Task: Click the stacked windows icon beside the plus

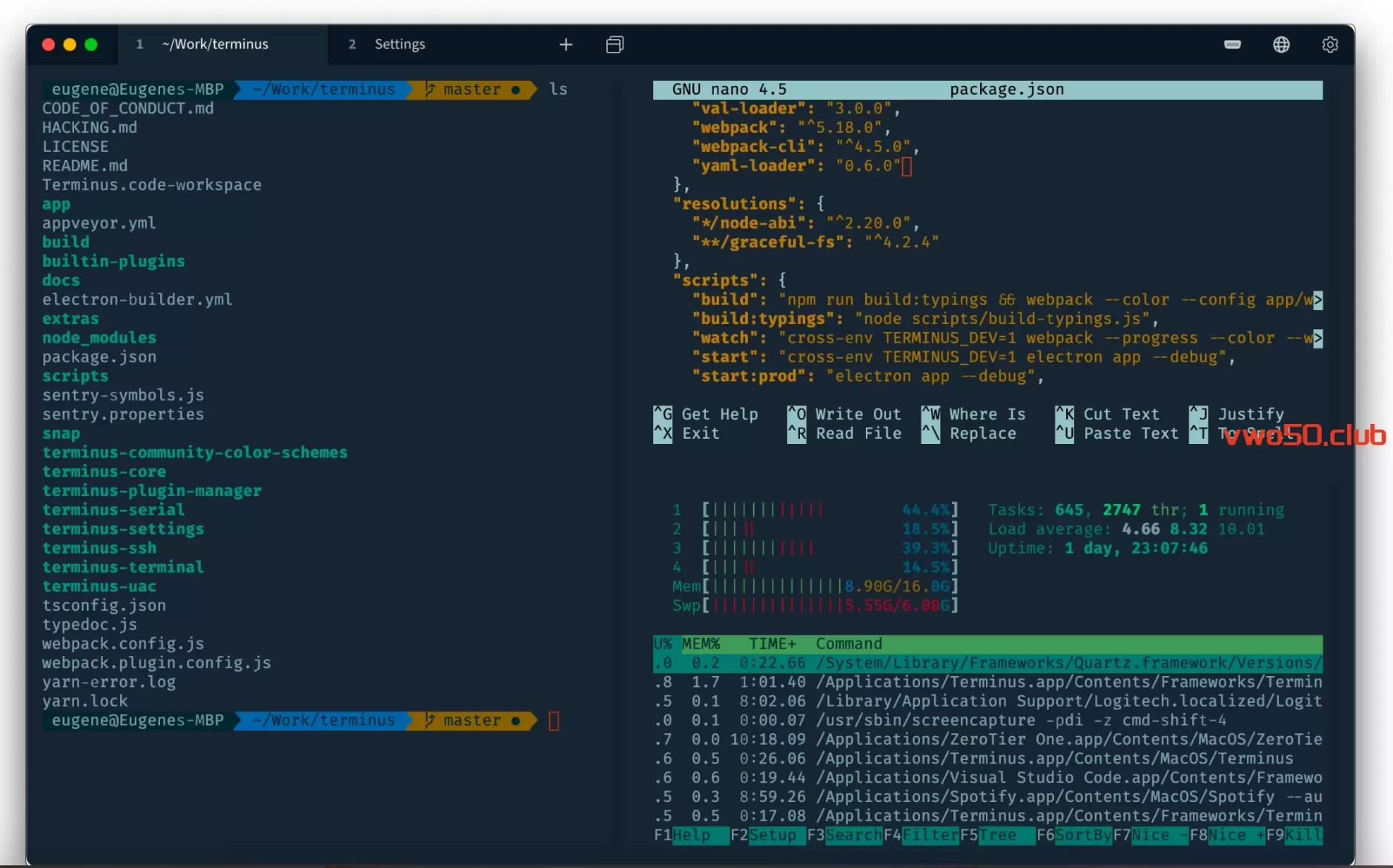Action: click(x=615, y=44)
